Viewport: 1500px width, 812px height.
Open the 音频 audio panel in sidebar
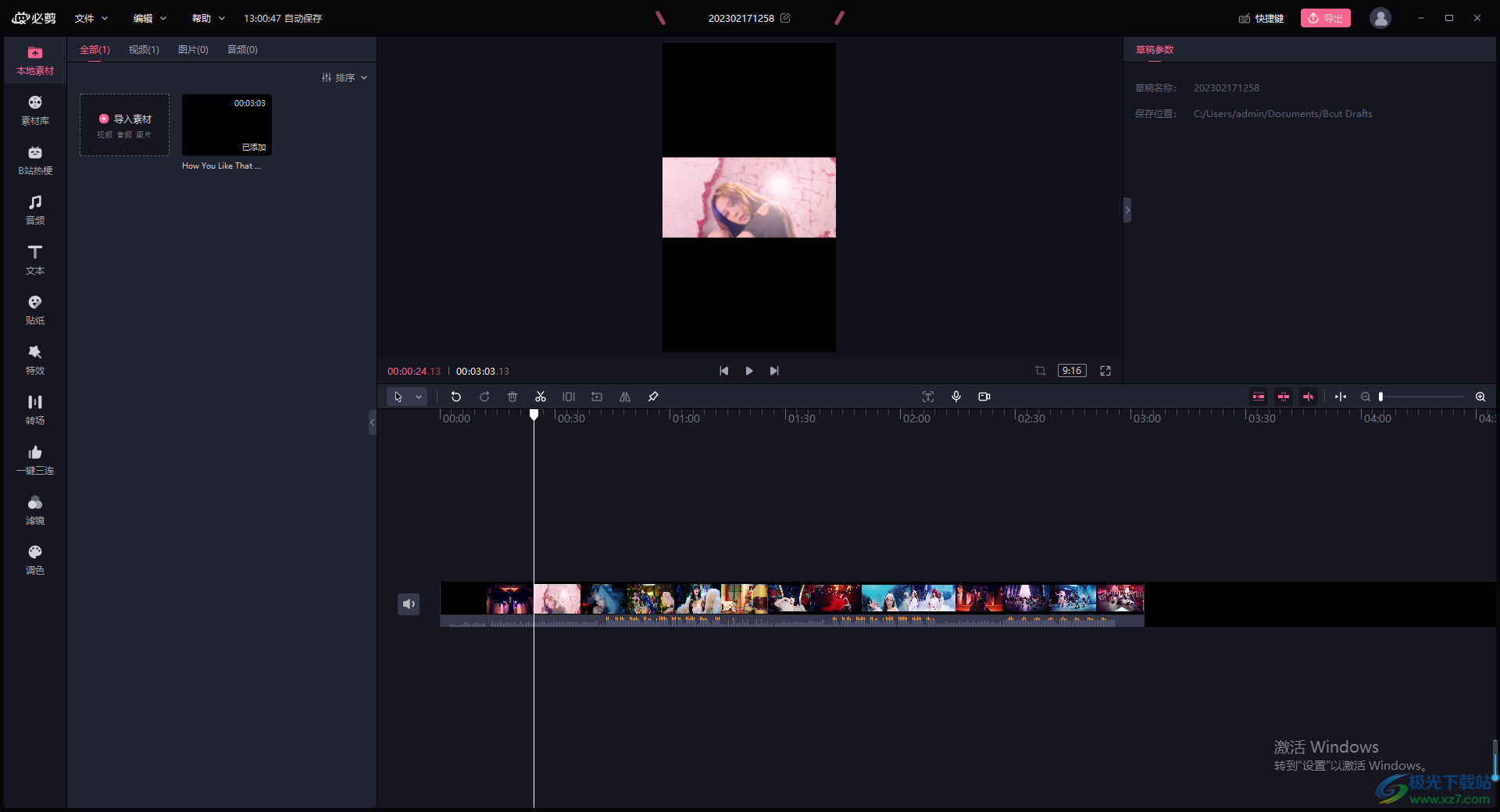35,211
